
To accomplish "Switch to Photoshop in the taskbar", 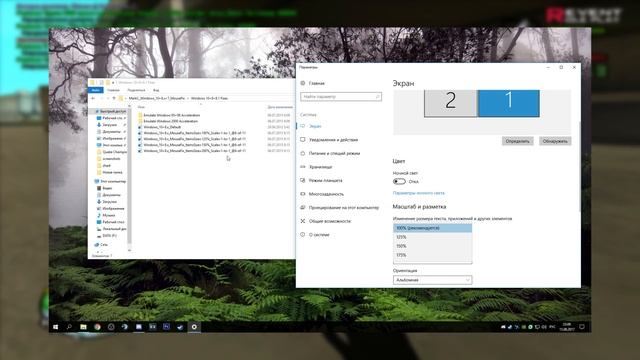I will [167, 327].
